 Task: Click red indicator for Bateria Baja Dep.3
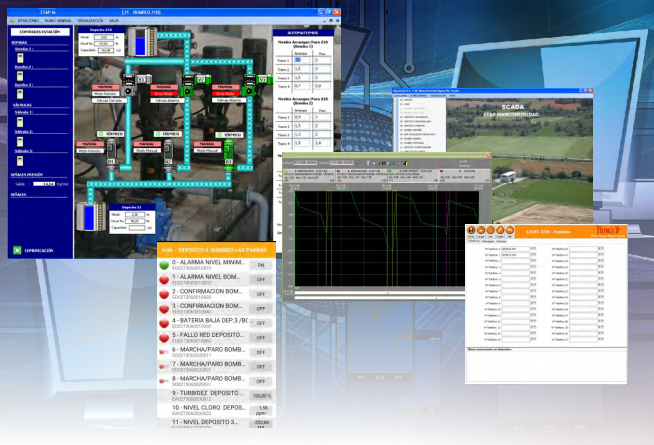click(x=164, y=323)
